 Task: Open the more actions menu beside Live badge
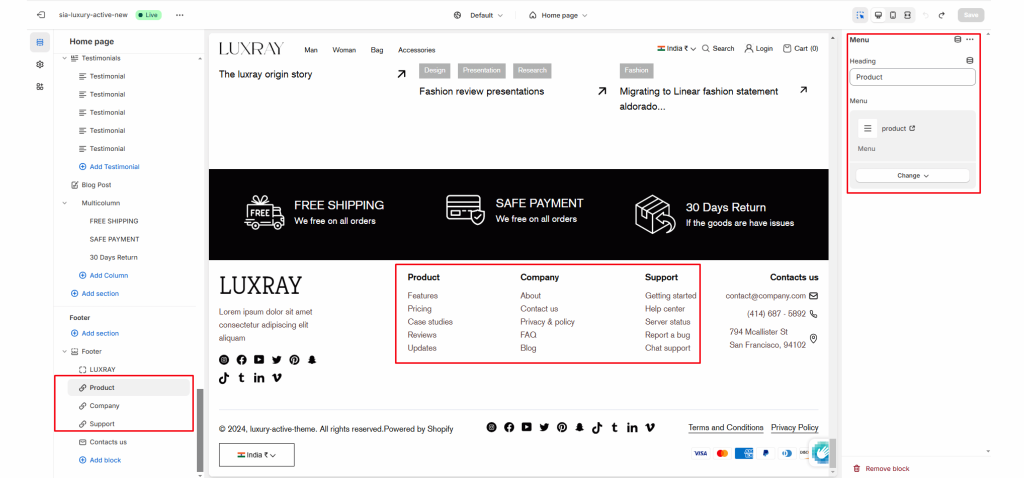point(180,15)
